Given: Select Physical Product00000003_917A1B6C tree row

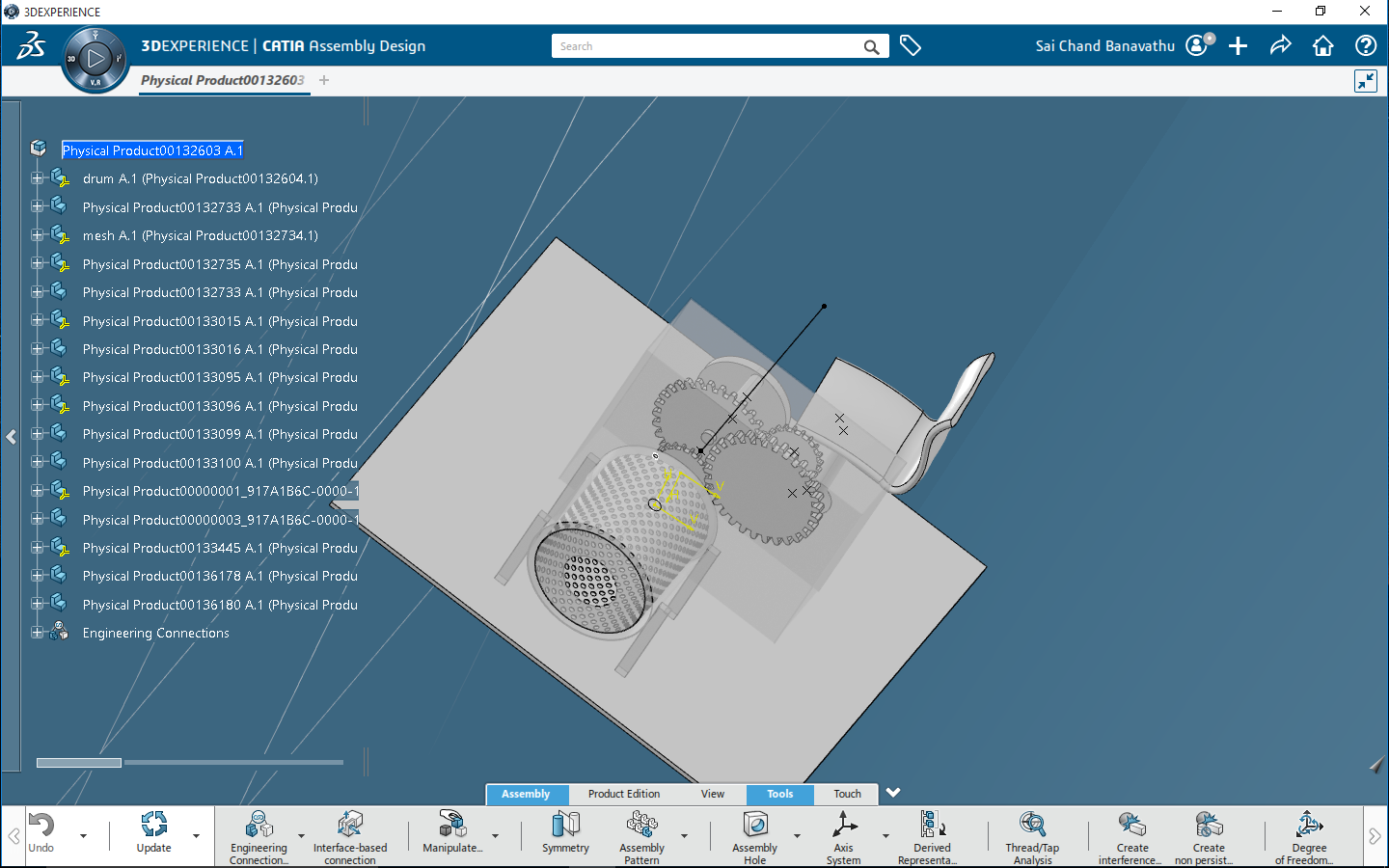Looking at the screenshot, I should tap(221, 520).
